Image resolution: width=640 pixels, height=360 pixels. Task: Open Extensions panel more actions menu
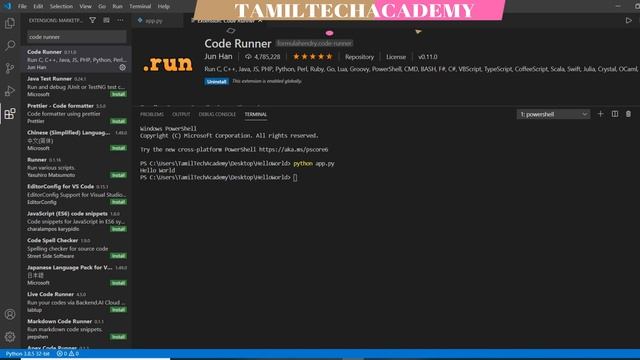(120, 20)
